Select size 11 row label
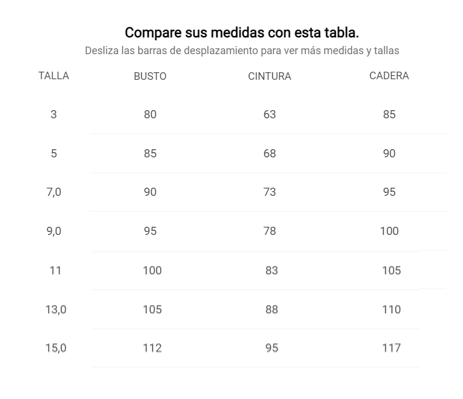 [x=55, y=270]
